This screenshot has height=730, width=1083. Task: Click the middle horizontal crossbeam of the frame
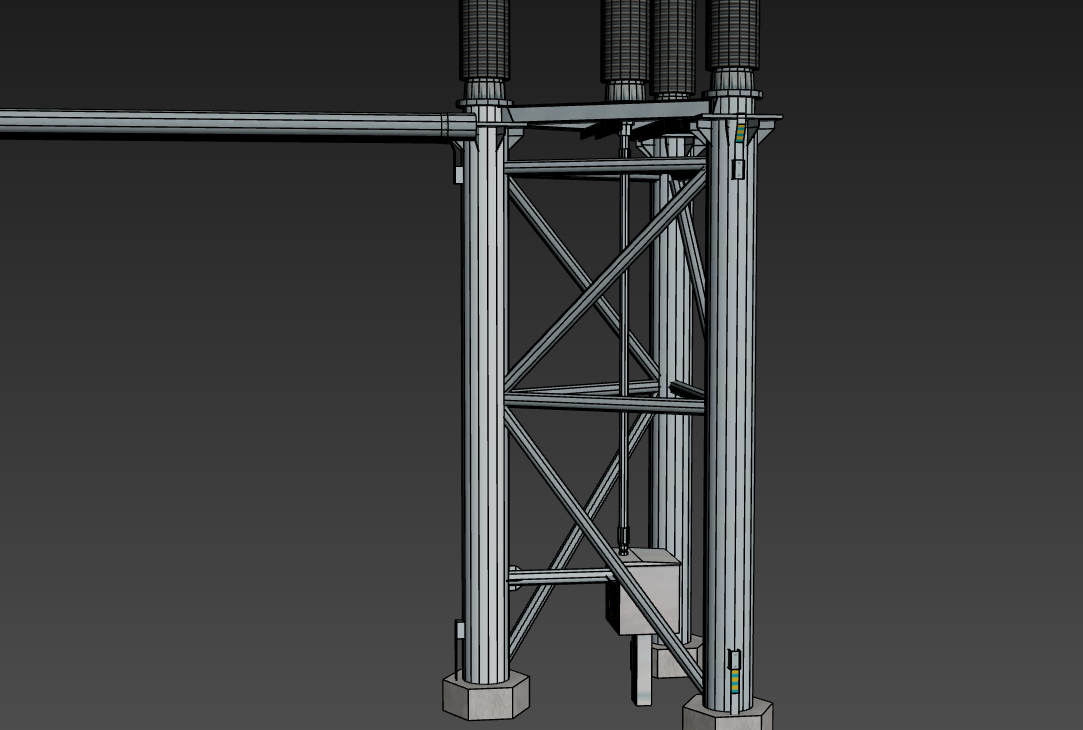pos(600,402)
